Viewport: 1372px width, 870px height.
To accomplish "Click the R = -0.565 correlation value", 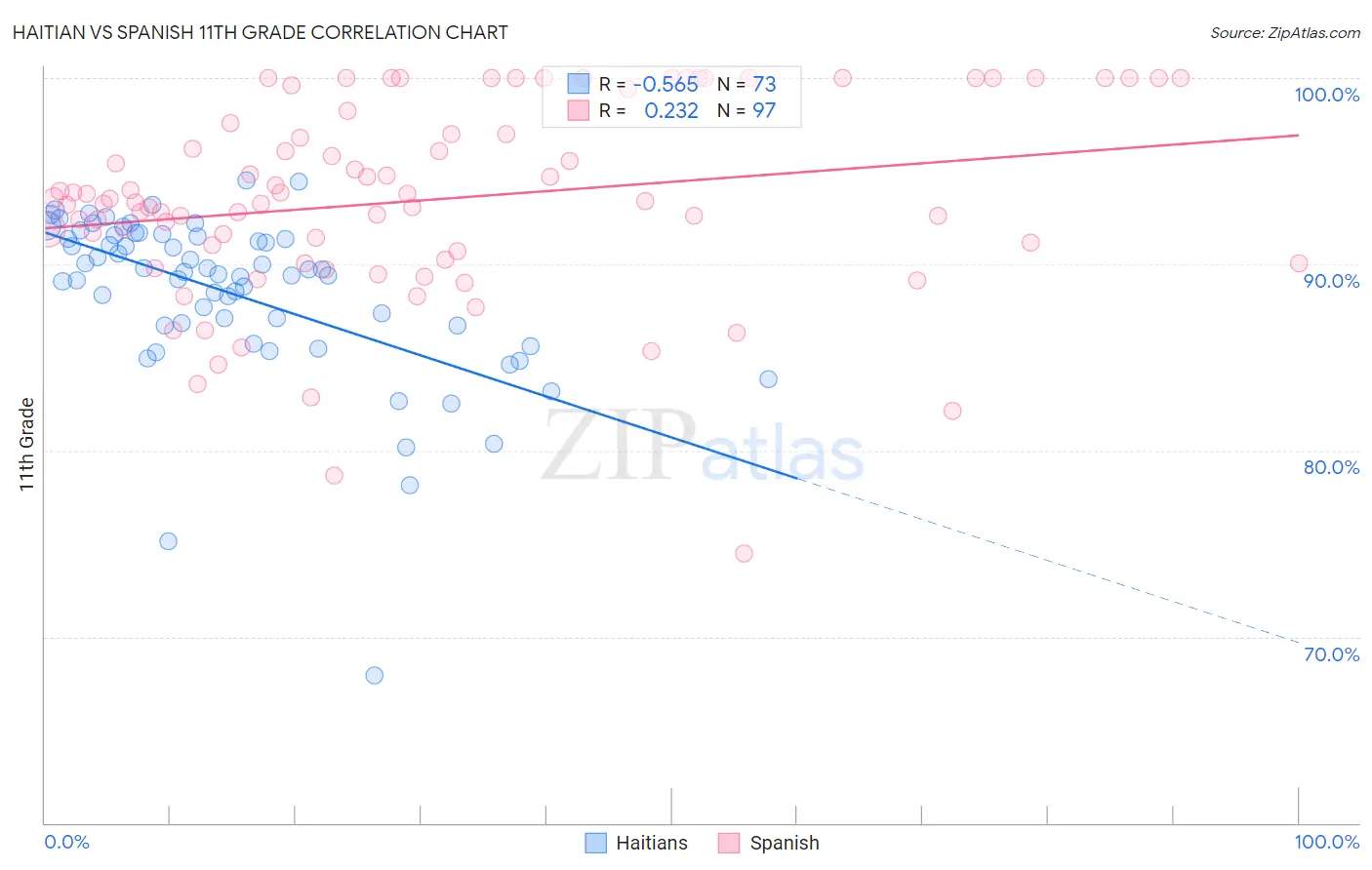I will pyautogui.click(x=649, y=84).
